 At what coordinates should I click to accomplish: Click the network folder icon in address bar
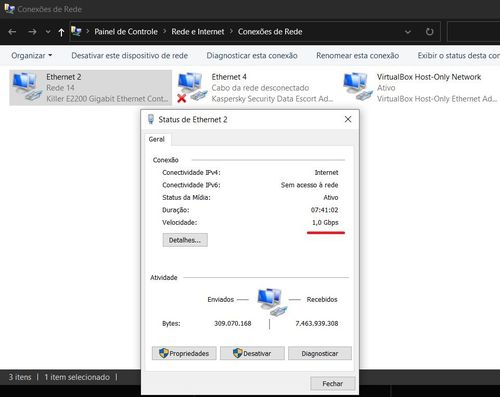point(76,31)
